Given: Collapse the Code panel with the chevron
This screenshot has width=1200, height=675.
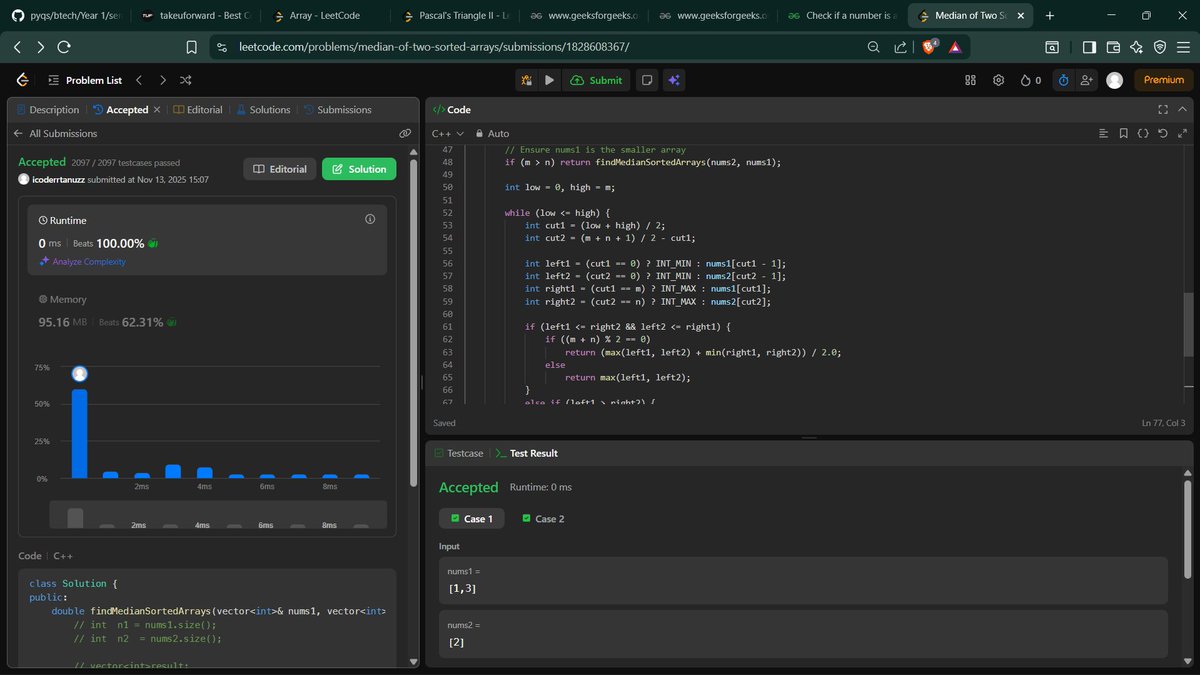Looking at the screenshot, I should [x=1182, y=109].
